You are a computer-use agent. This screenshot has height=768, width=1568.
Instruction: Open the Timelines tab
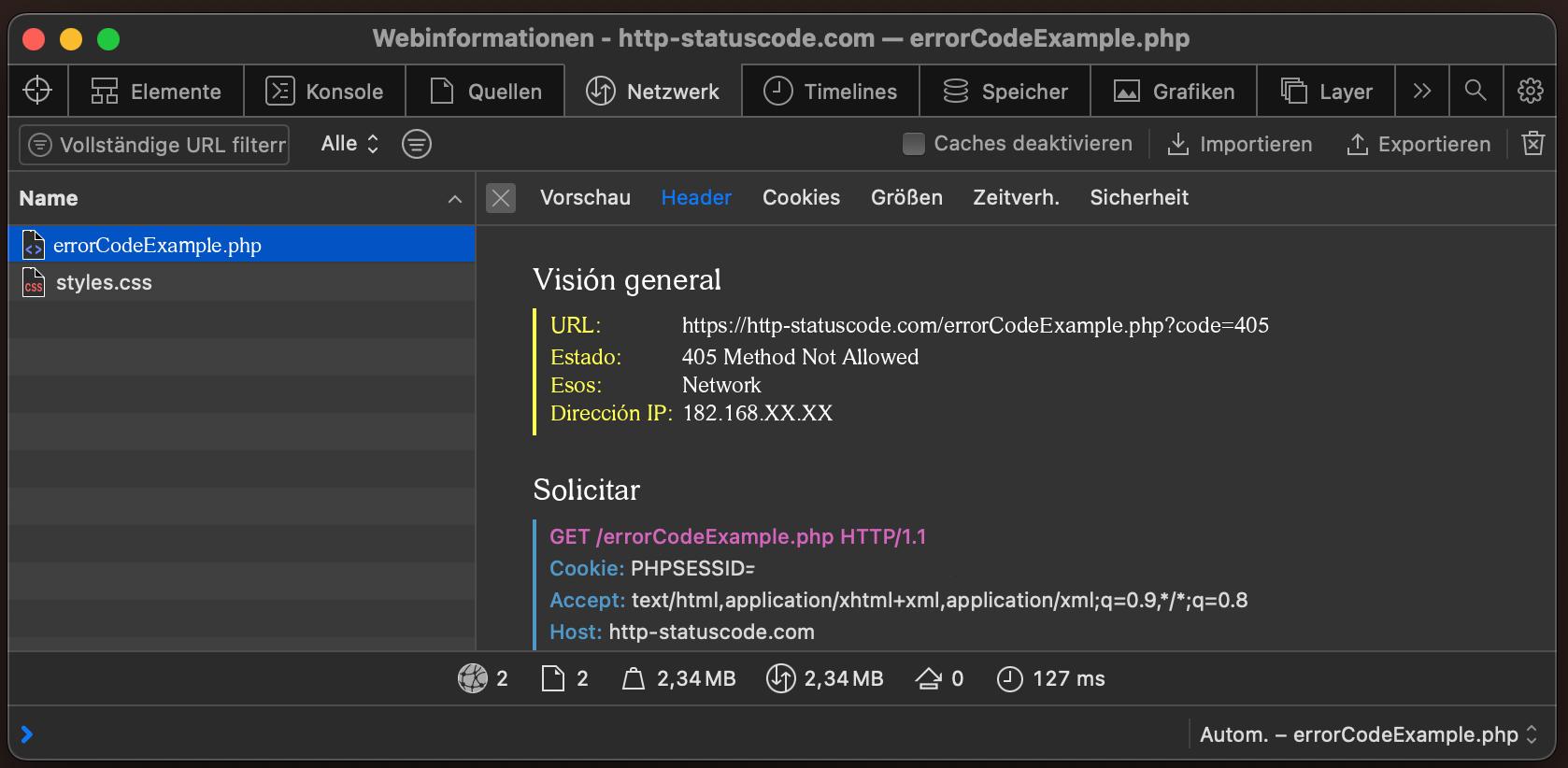pyautogui.click(x=831, y=91)
